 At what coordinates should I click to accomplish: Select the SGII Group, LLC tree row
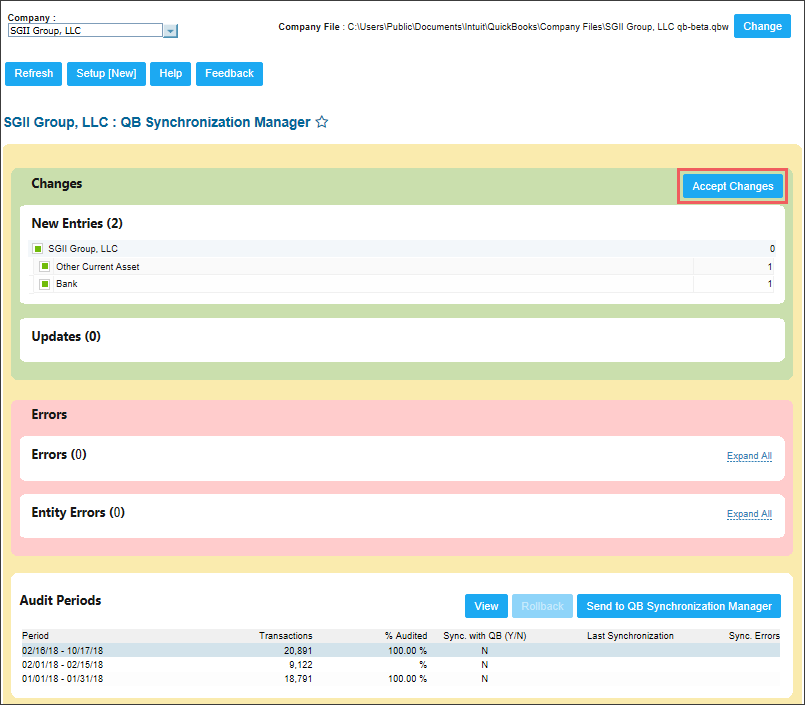tap(402, 249)
